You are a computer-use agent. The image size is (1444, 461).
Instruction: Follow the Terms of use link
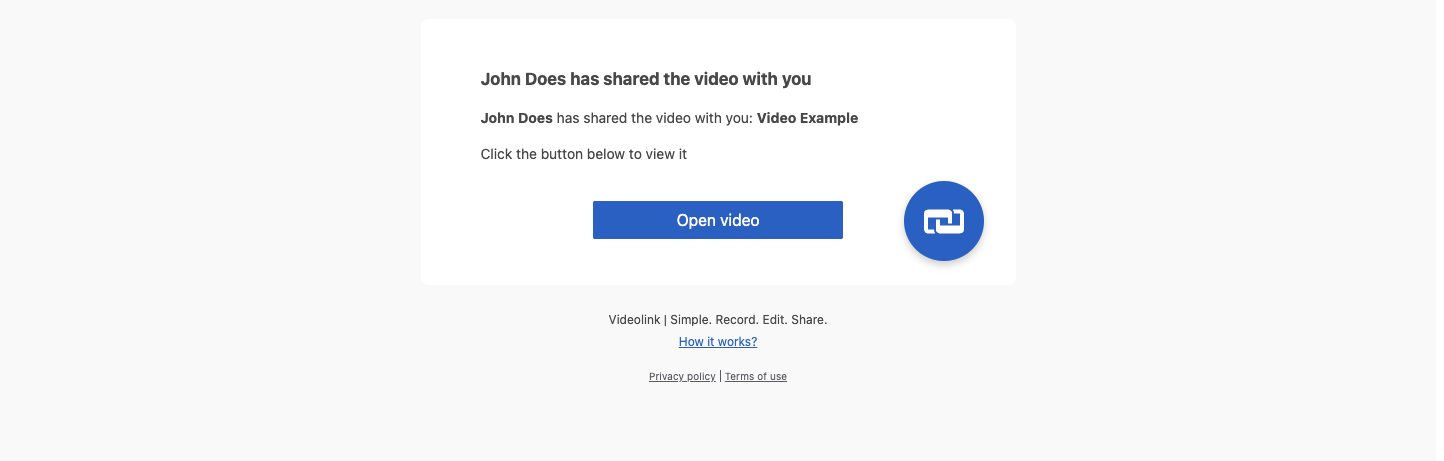pyautogui.click(x=755, y=377)
